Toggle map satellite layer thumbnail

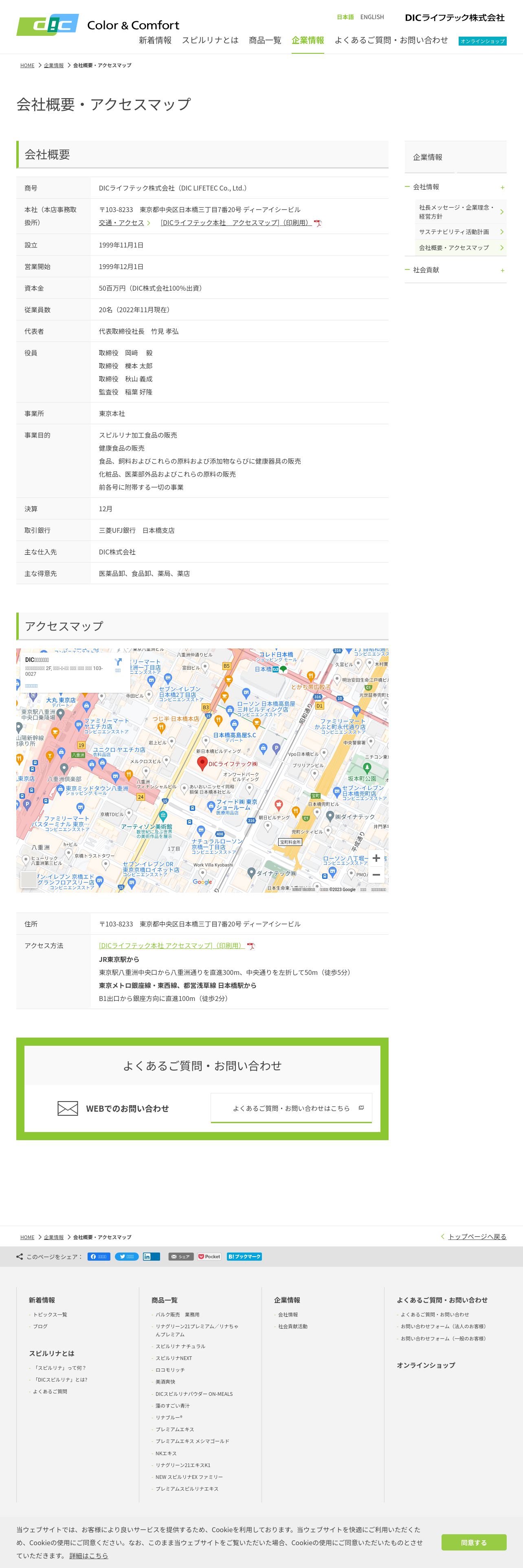click(x=29, y=879)
